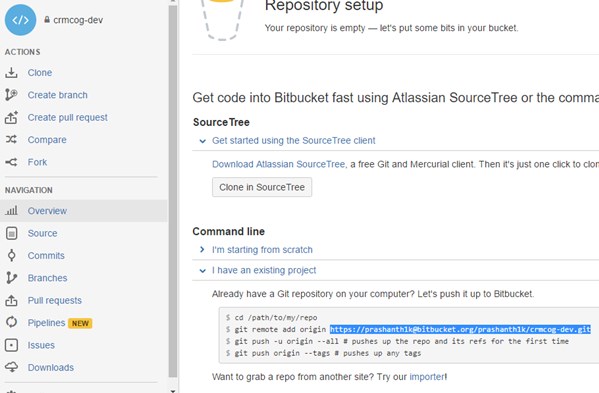
Task: Click the blue repository code avatar
Action: tap(20, 20)
